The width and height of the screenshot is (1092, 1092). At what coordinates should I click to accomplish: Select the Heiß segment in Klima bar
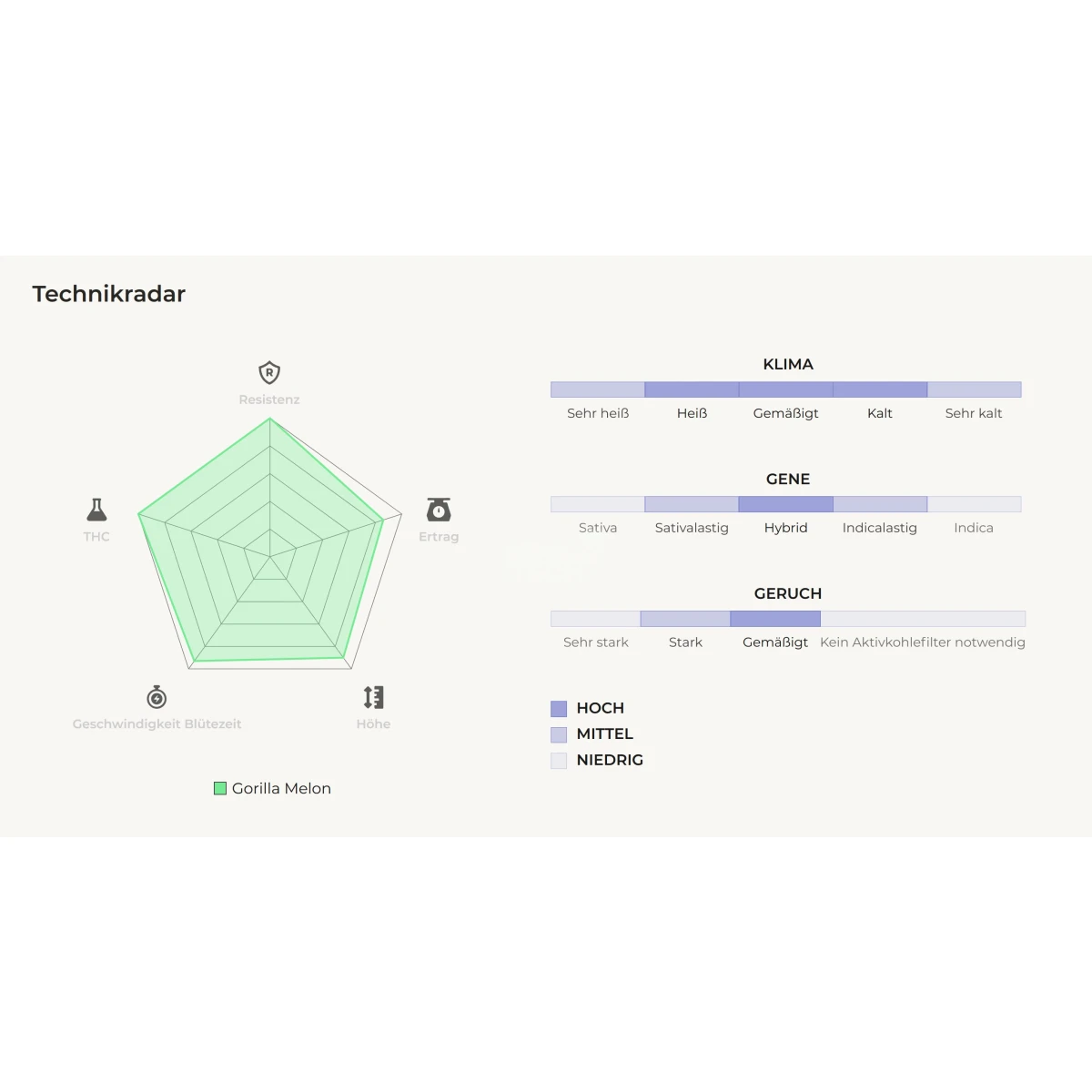[x=692, y=389]
